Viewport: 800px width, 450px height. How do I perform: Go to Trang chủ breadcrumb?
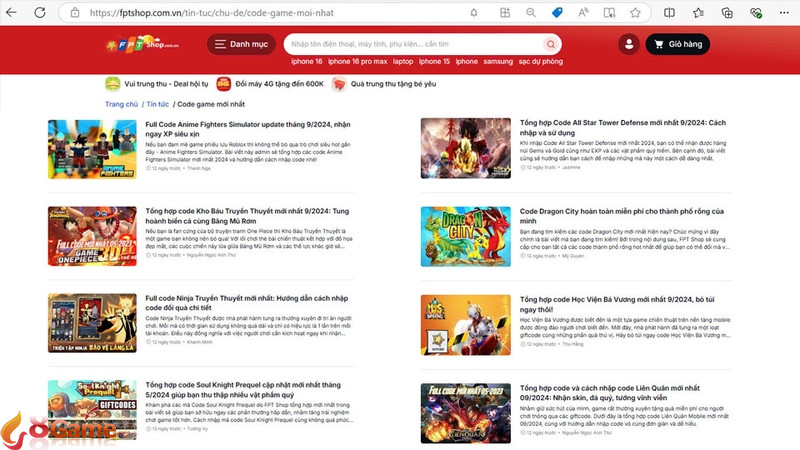(121, 104)
